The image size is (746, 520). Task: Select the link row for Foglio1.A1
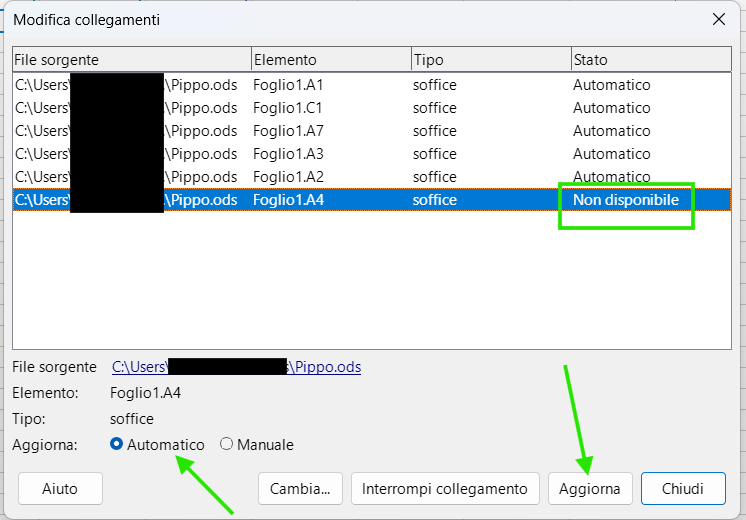[288, 85]
